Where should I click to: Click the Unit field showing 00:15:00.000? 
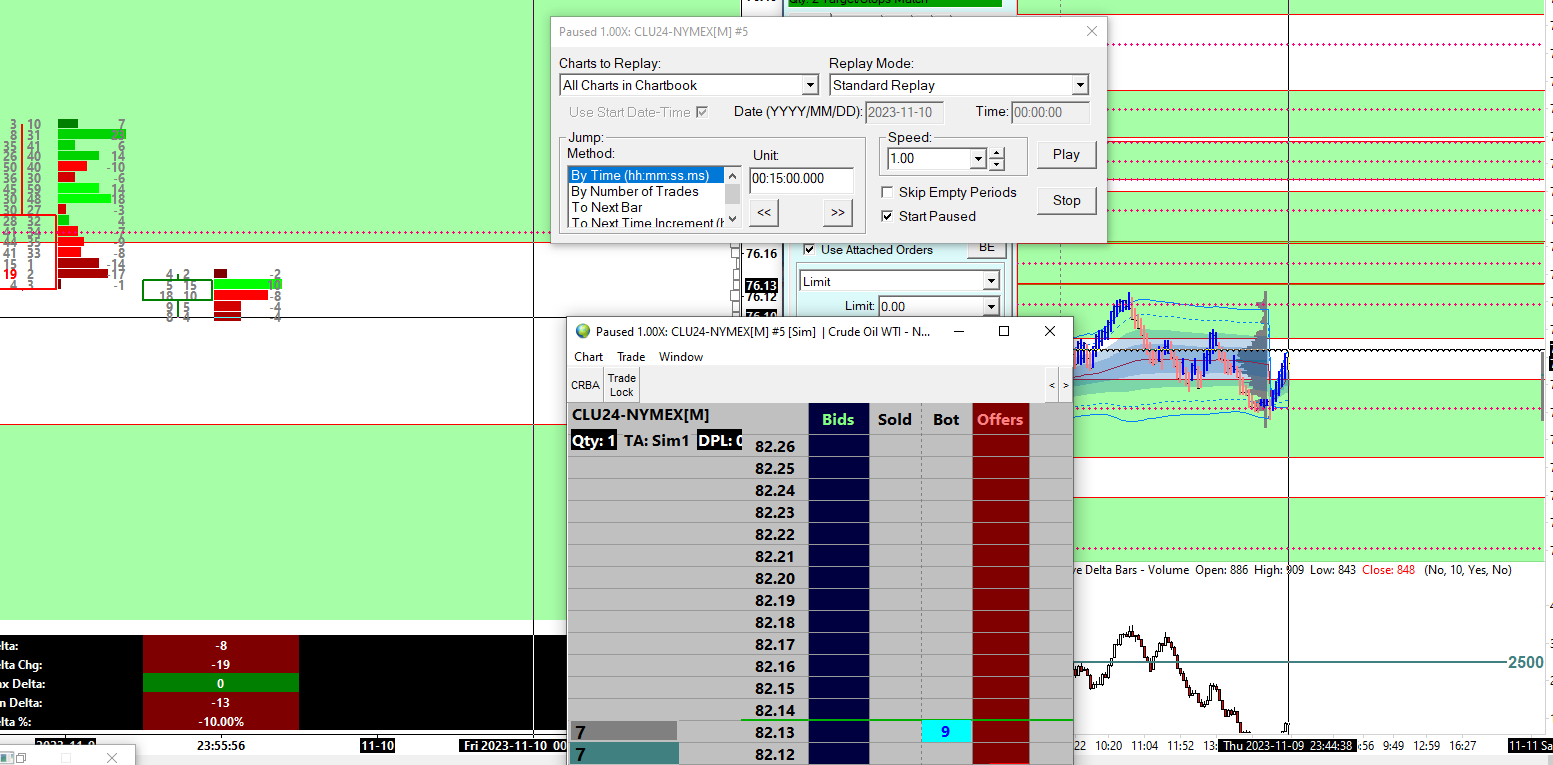801,180
